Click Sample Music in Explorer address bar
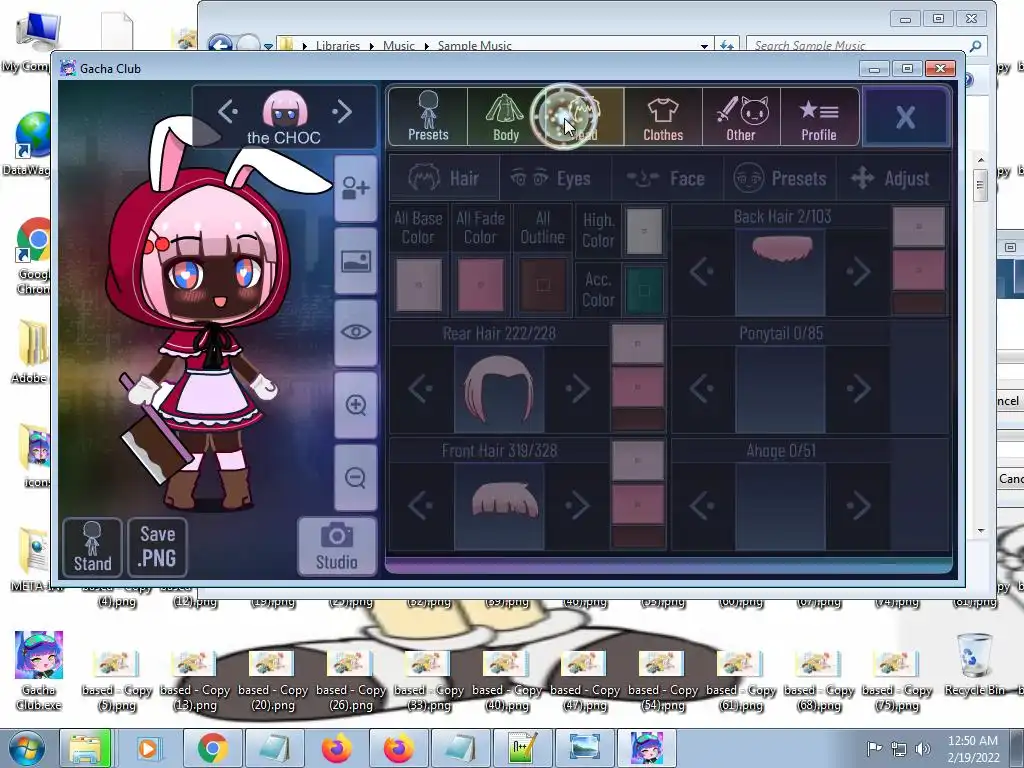The height and width of the screenshot is (768, 1024). click(474, 46)
